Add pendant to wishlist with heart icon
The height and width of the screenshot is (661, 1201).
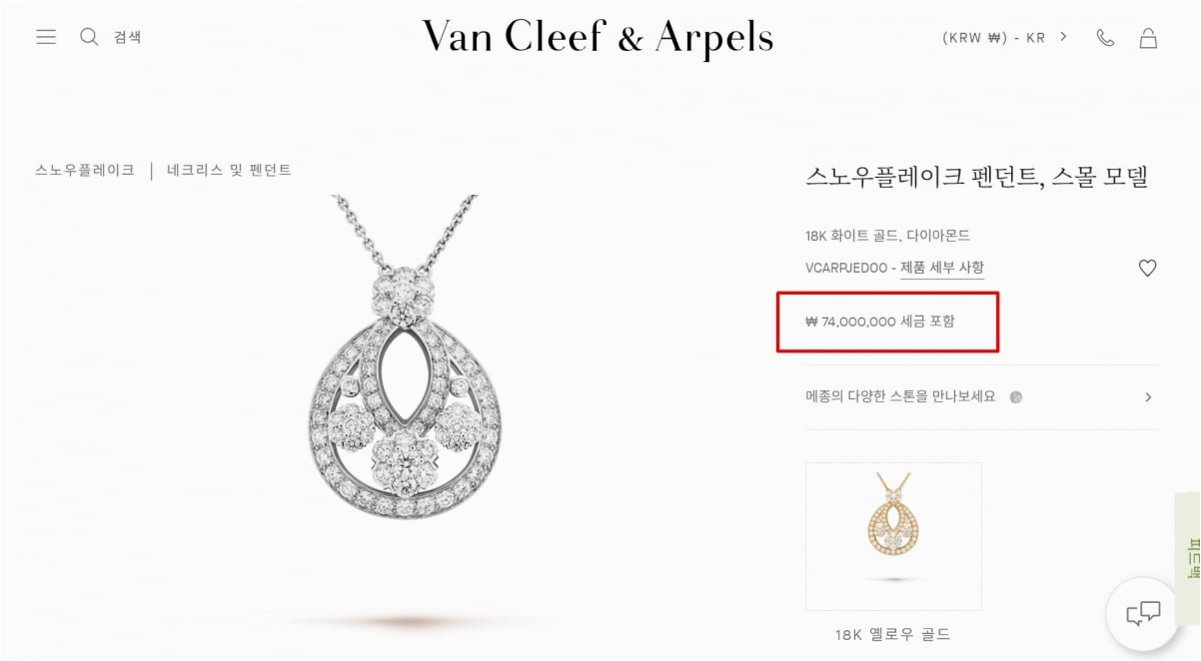tap(1148, 268)
